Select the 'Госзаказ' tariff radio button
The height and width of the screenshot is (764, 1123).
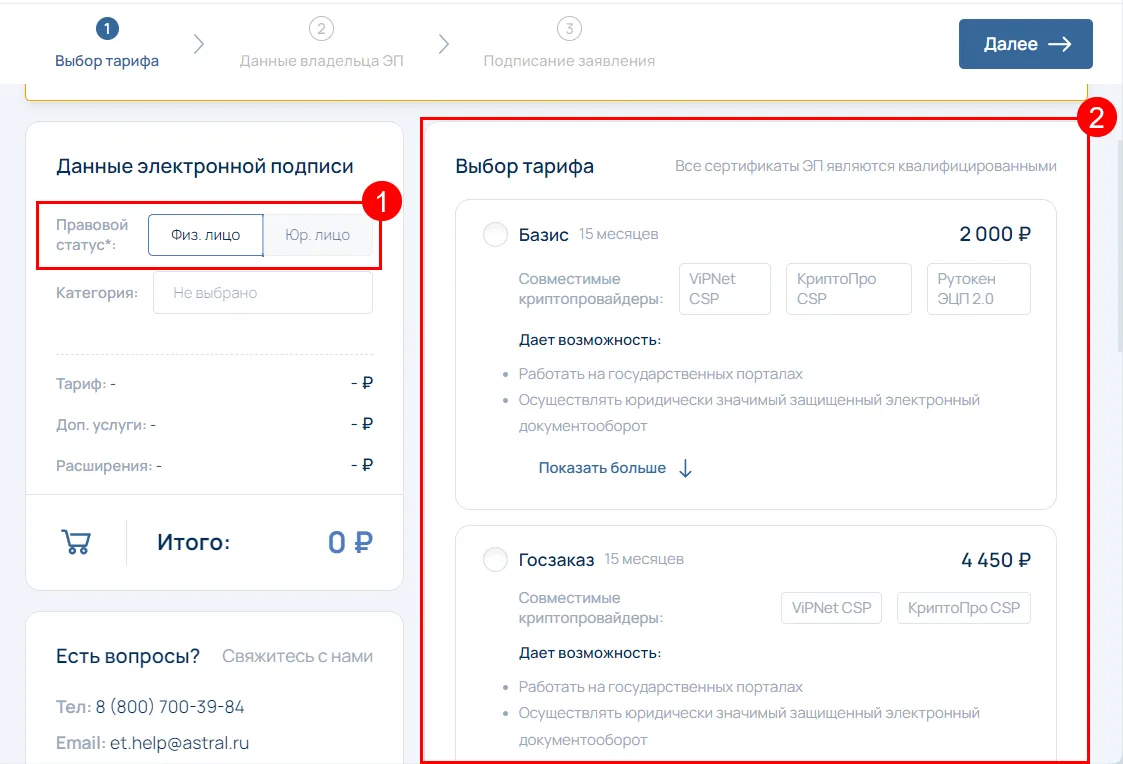tap(495, 560)
